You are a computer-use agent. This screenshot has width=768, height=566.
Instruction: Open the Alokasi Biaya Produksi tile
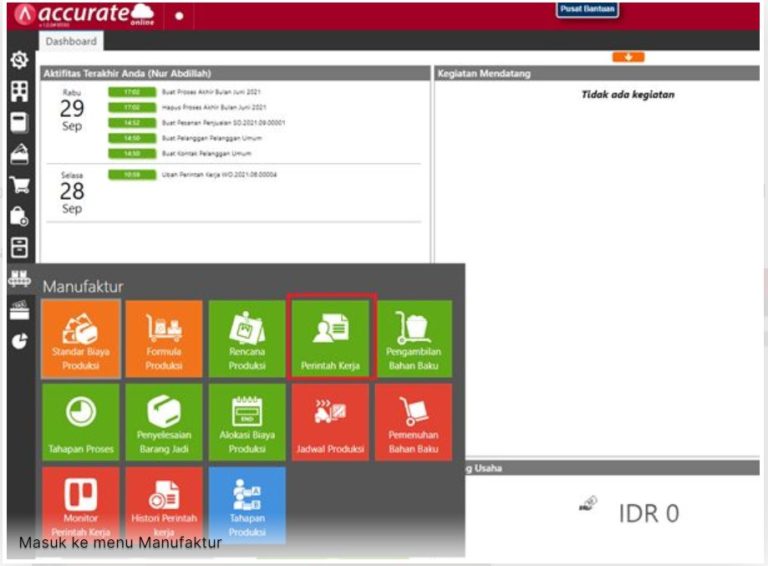pyautogui.click(x=247, y=422)
